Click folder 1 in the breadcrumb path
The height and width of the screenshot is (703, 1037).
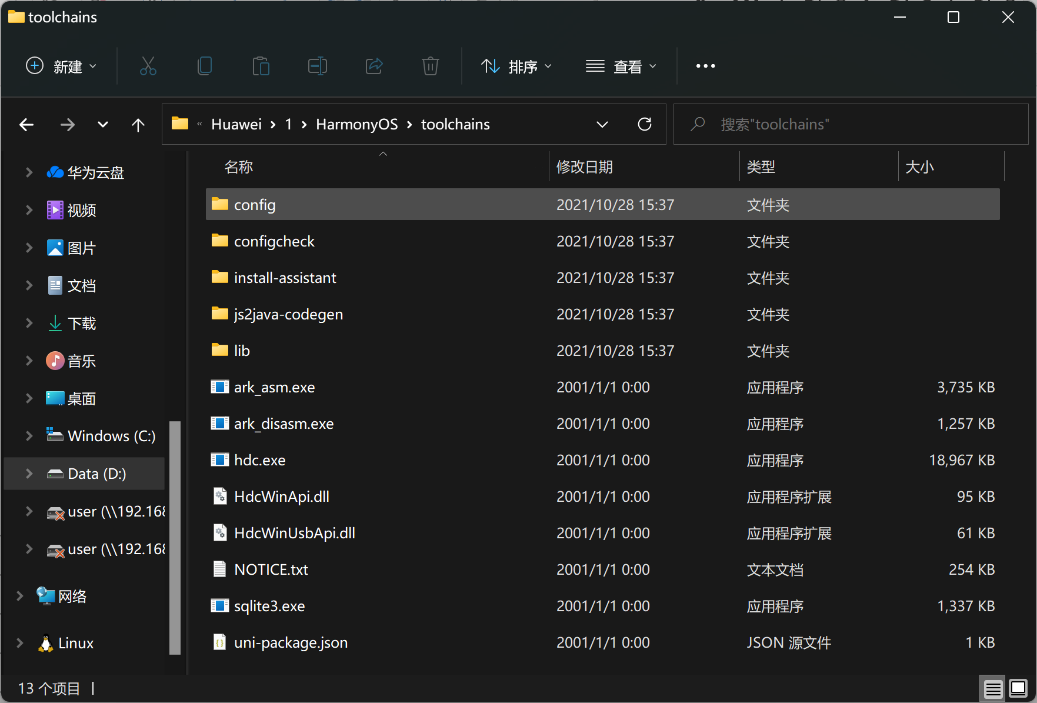288,124
